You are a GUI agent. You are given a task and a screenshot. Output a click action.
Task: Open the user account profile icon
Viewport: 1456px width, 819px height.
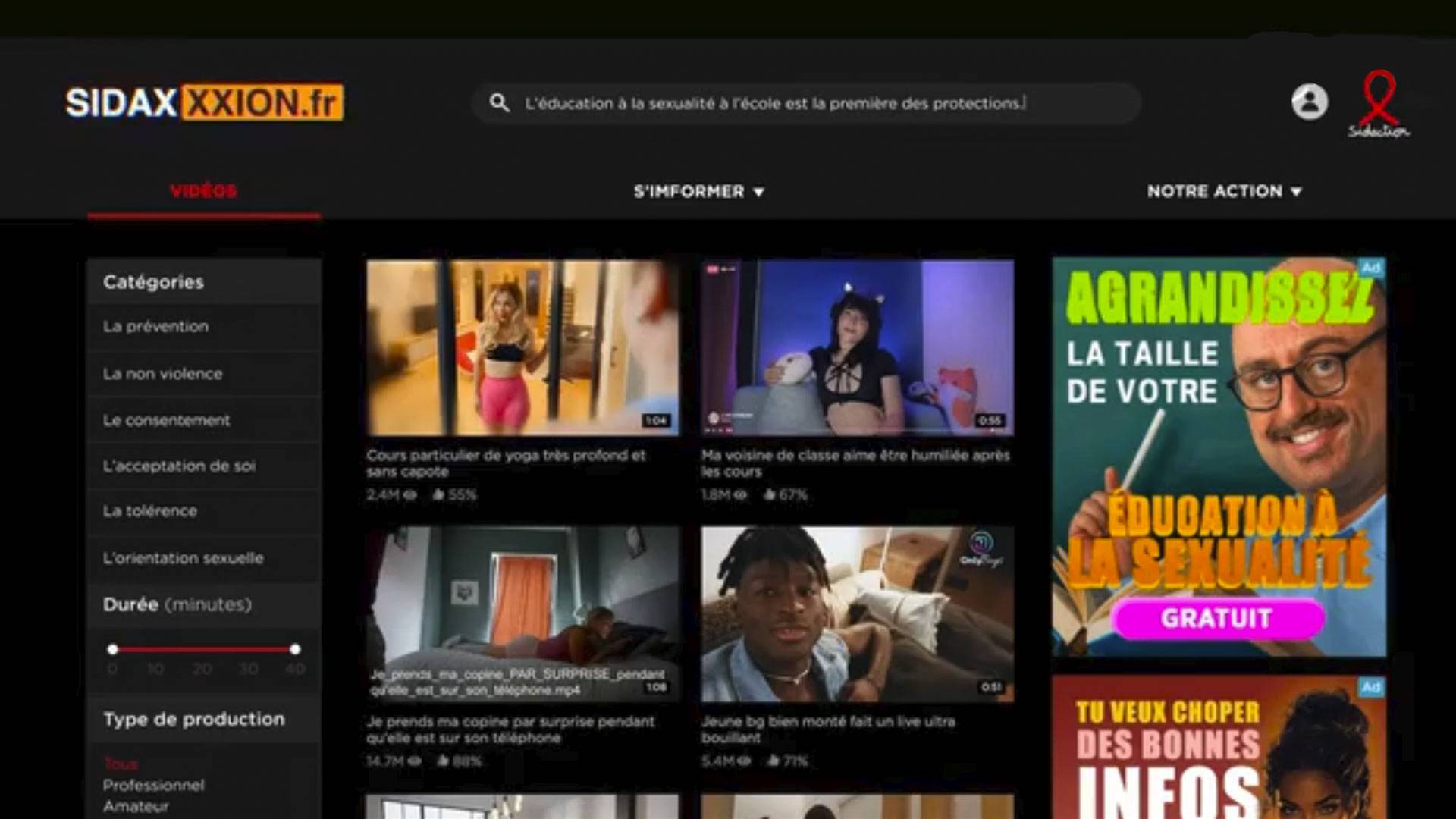tap(1310, 102)
